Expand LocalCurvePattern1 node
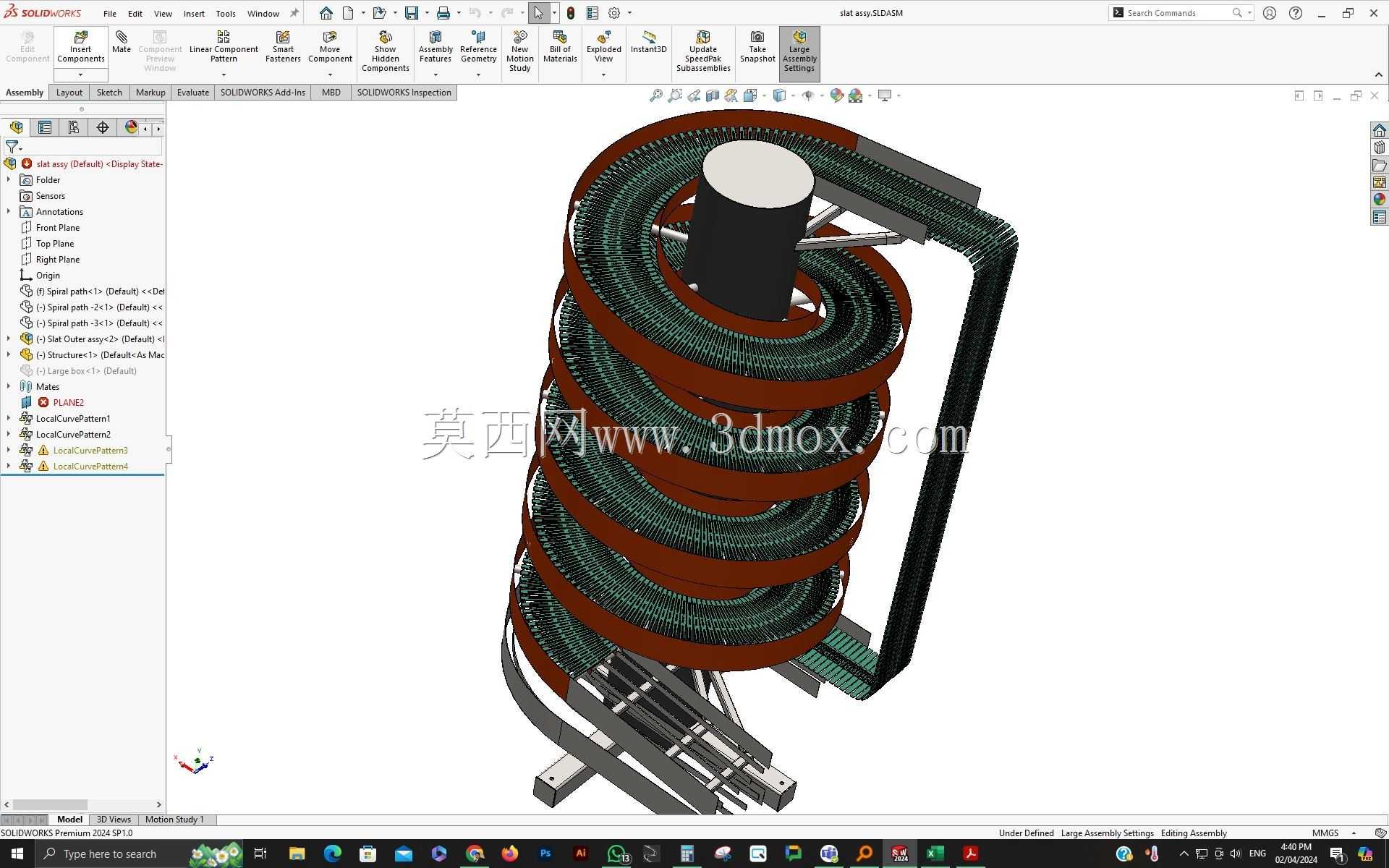Image resolution: width=1389 pixels, height=868 pixels. pos(9,418)
